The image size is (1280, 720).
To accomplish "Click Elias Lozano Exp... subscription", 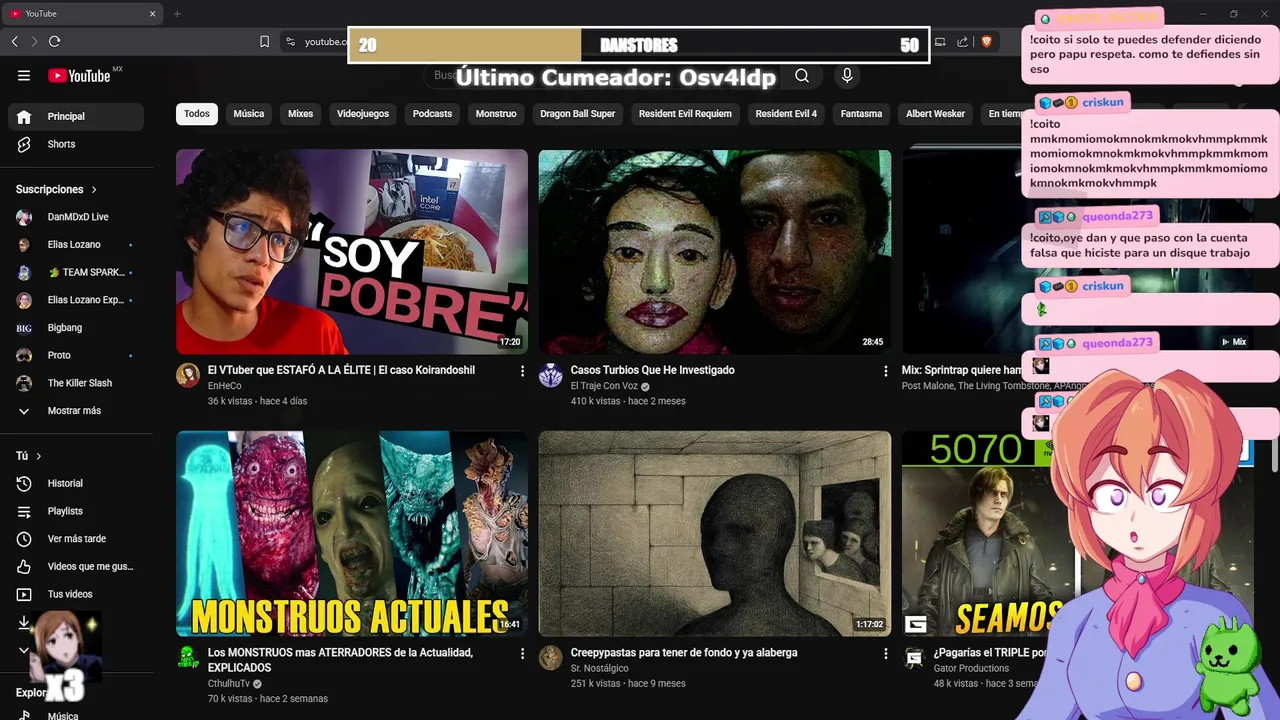I will point(76,300).
